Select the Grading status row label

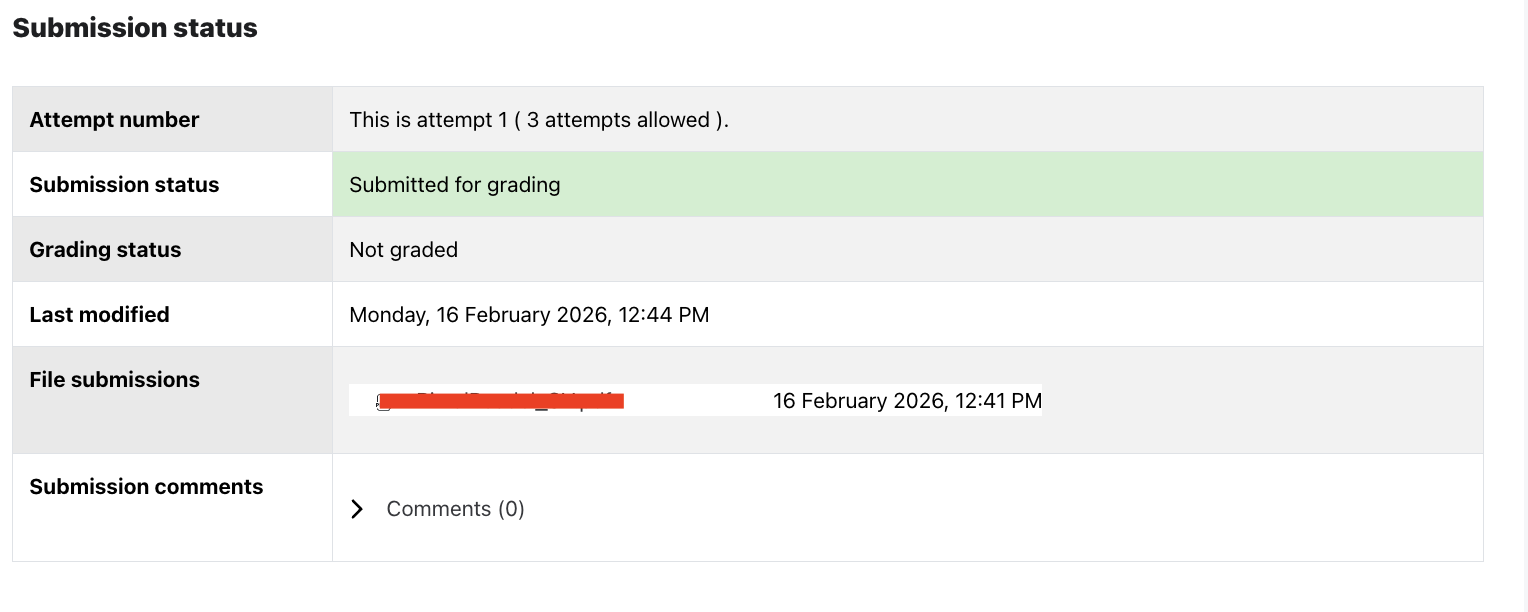click(x=105, y=250)
